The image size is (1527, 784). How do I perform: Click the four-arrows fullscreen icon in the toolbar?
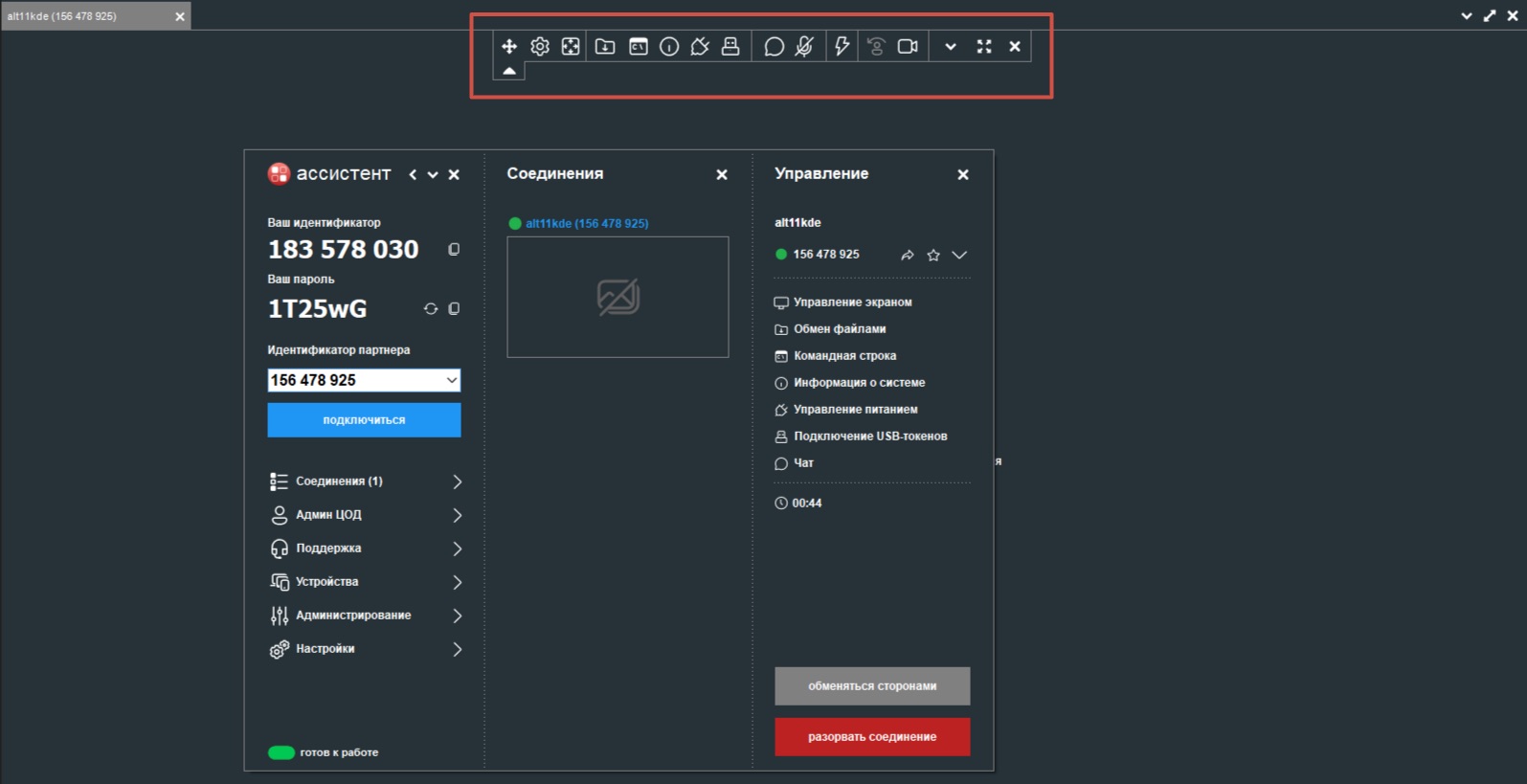(x=984, y=46)
